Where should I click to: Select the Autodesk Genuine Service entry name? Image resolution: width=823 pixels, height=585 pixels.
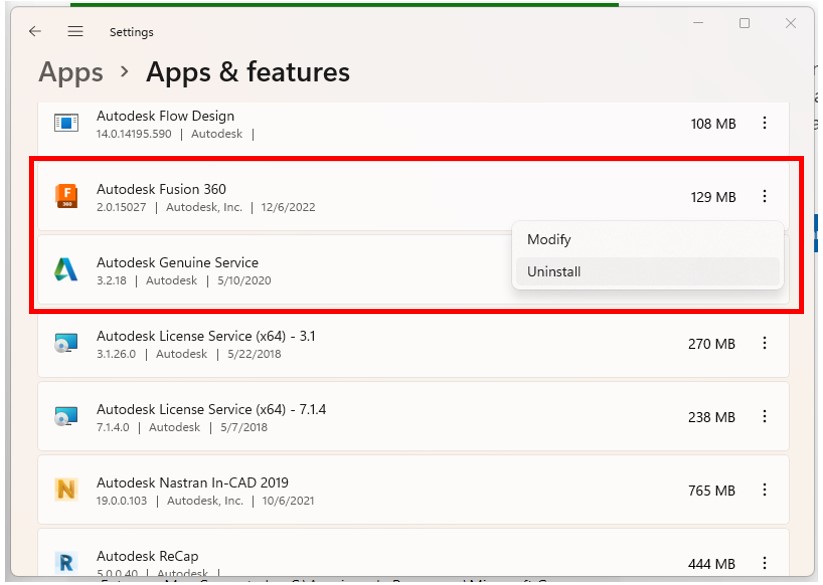pyautogui.click(x=177, y=262)
